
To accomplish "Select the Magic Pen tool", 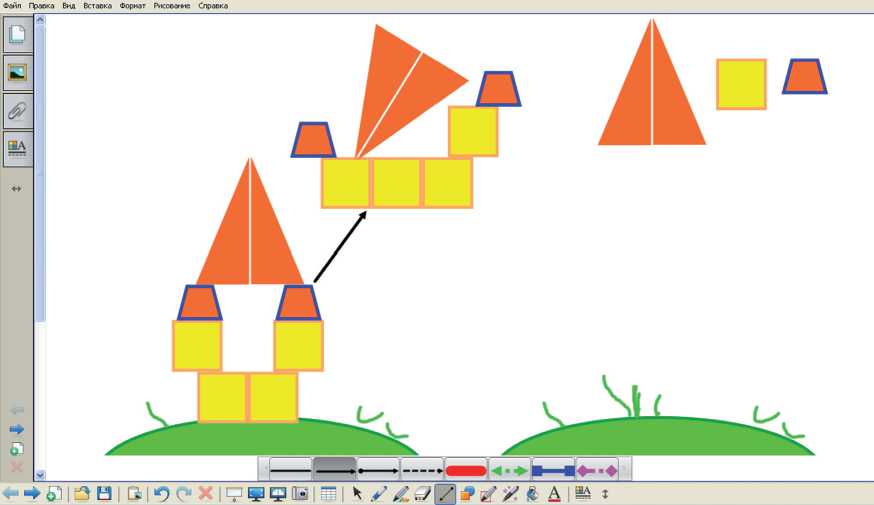I will (510, 494).
